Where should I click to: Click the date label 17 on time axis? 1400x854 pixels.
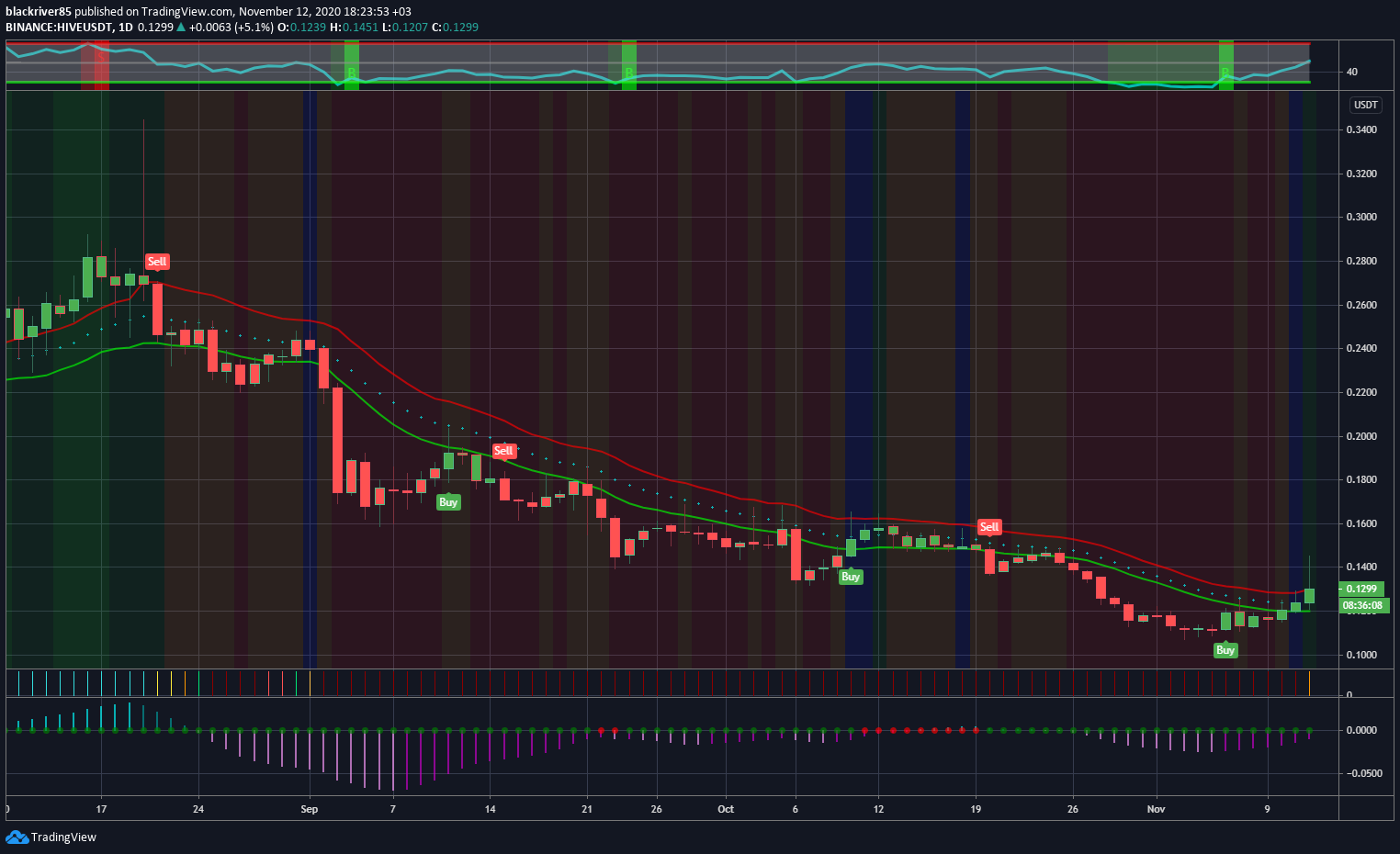tap(101, 809)
